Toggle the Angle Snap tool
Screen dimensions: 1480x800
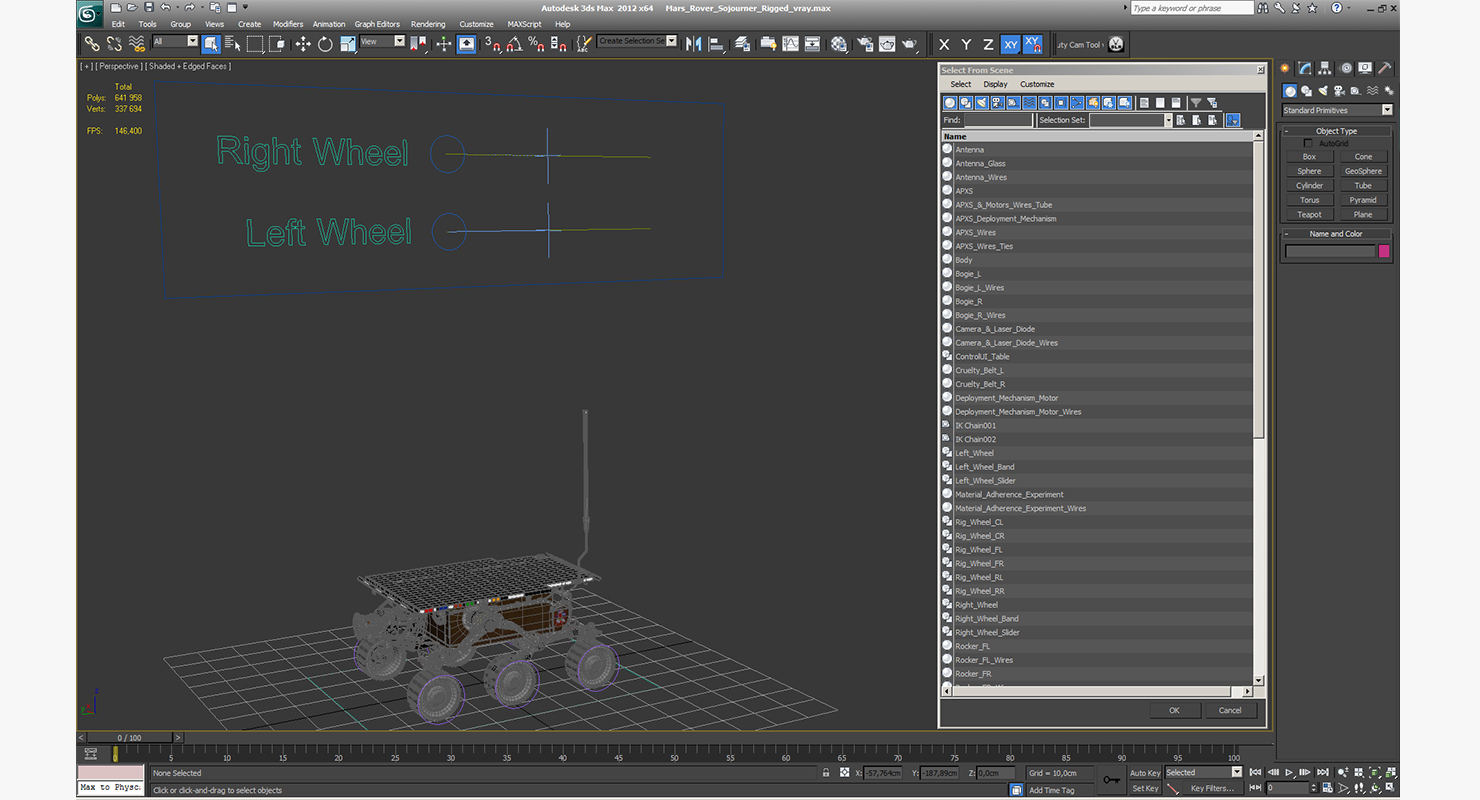[x=514, y=44]
